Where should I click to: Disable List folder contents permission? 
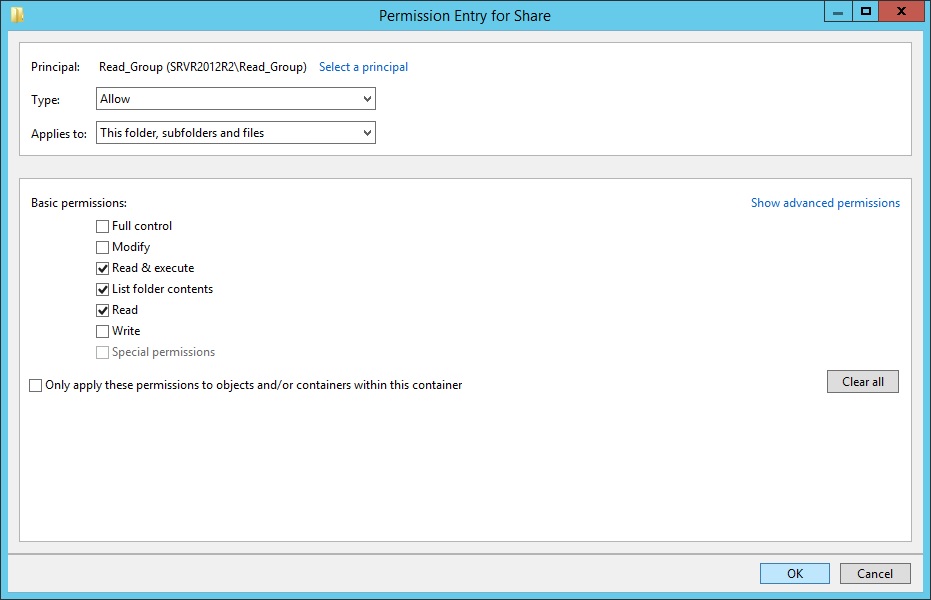103,290
